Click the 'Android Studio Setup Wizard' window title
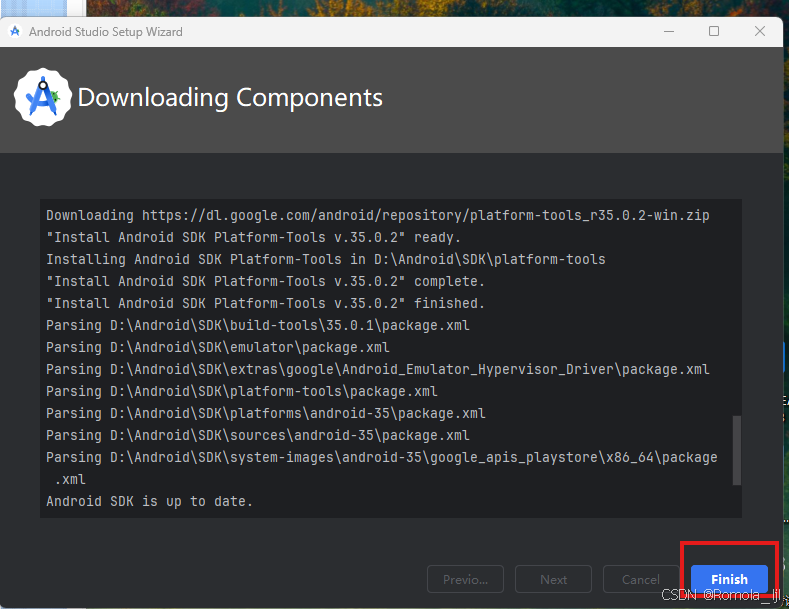 click(x=106, y=32)
